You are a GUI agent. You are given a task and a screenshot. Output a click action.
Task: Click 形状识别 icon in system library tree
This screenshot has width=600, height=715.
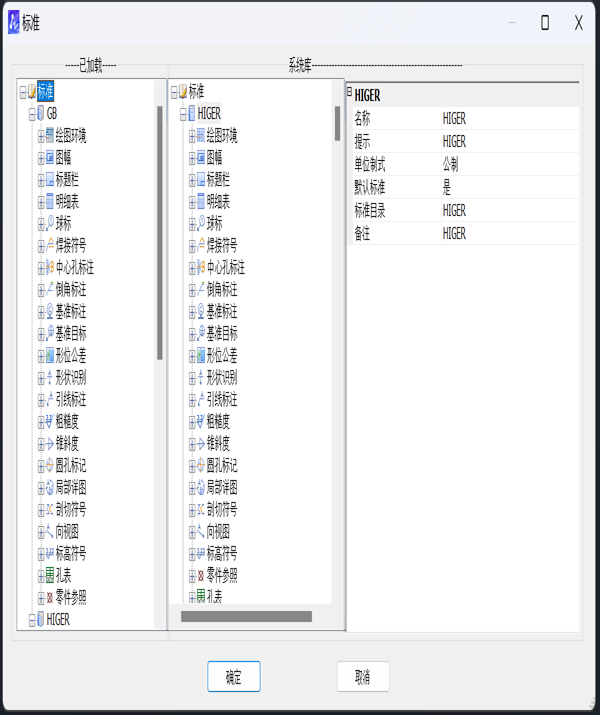click(x=201, y=378)
